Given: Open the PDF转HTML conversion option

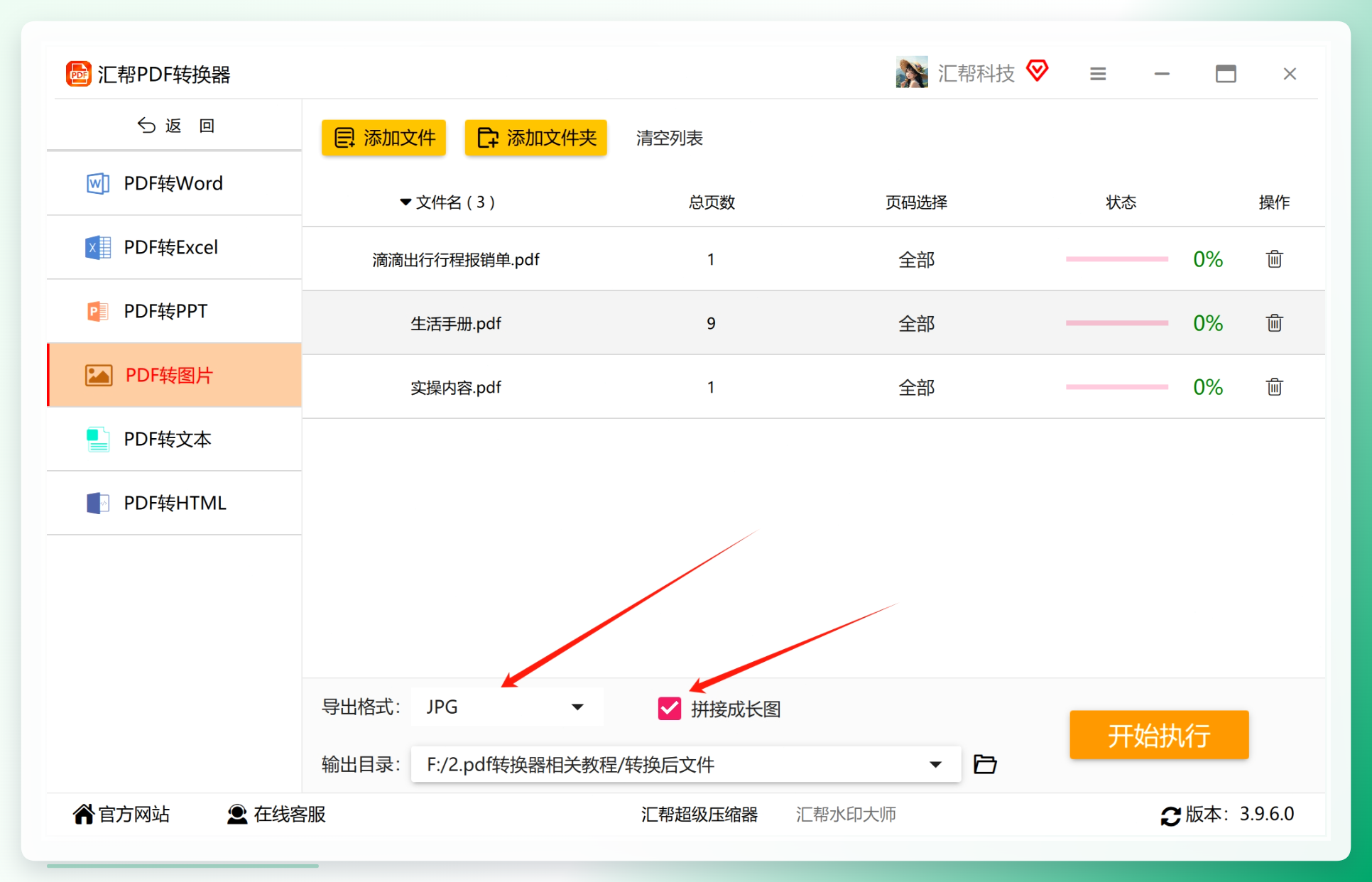Looking at the screenshot, I should (175, 503).
